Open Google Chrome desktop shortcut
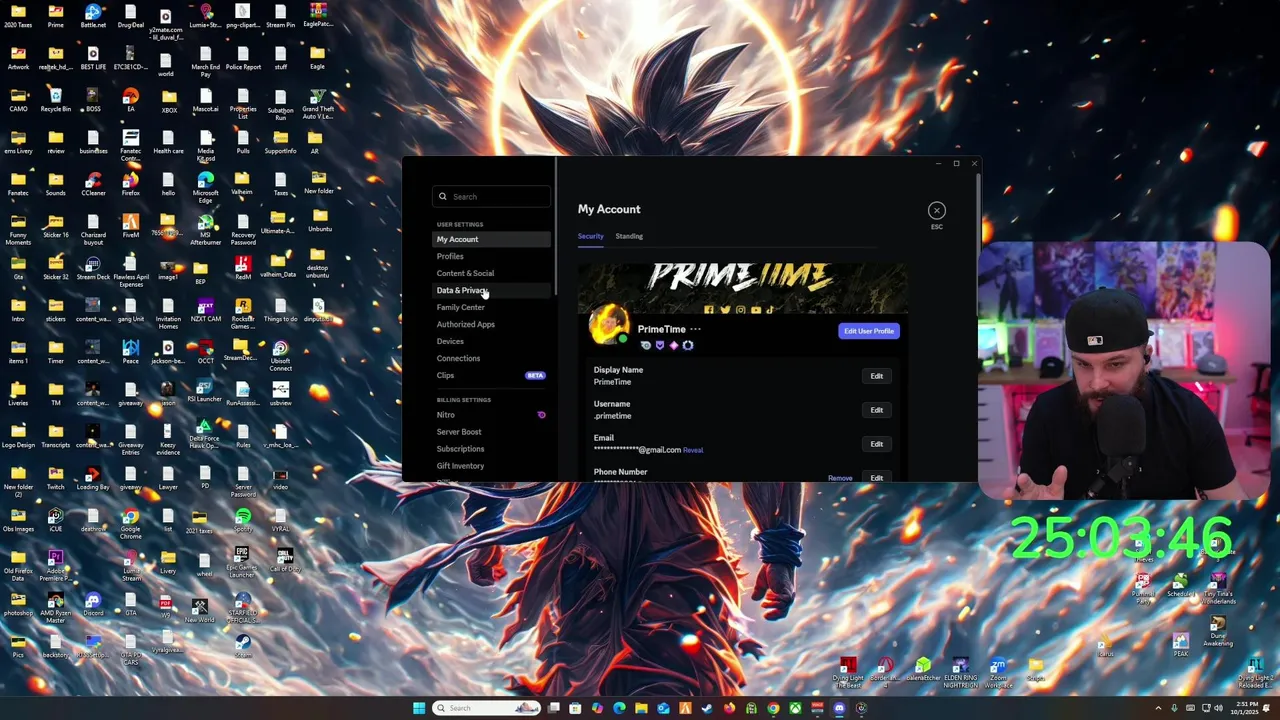 click(x=130, y=523)
